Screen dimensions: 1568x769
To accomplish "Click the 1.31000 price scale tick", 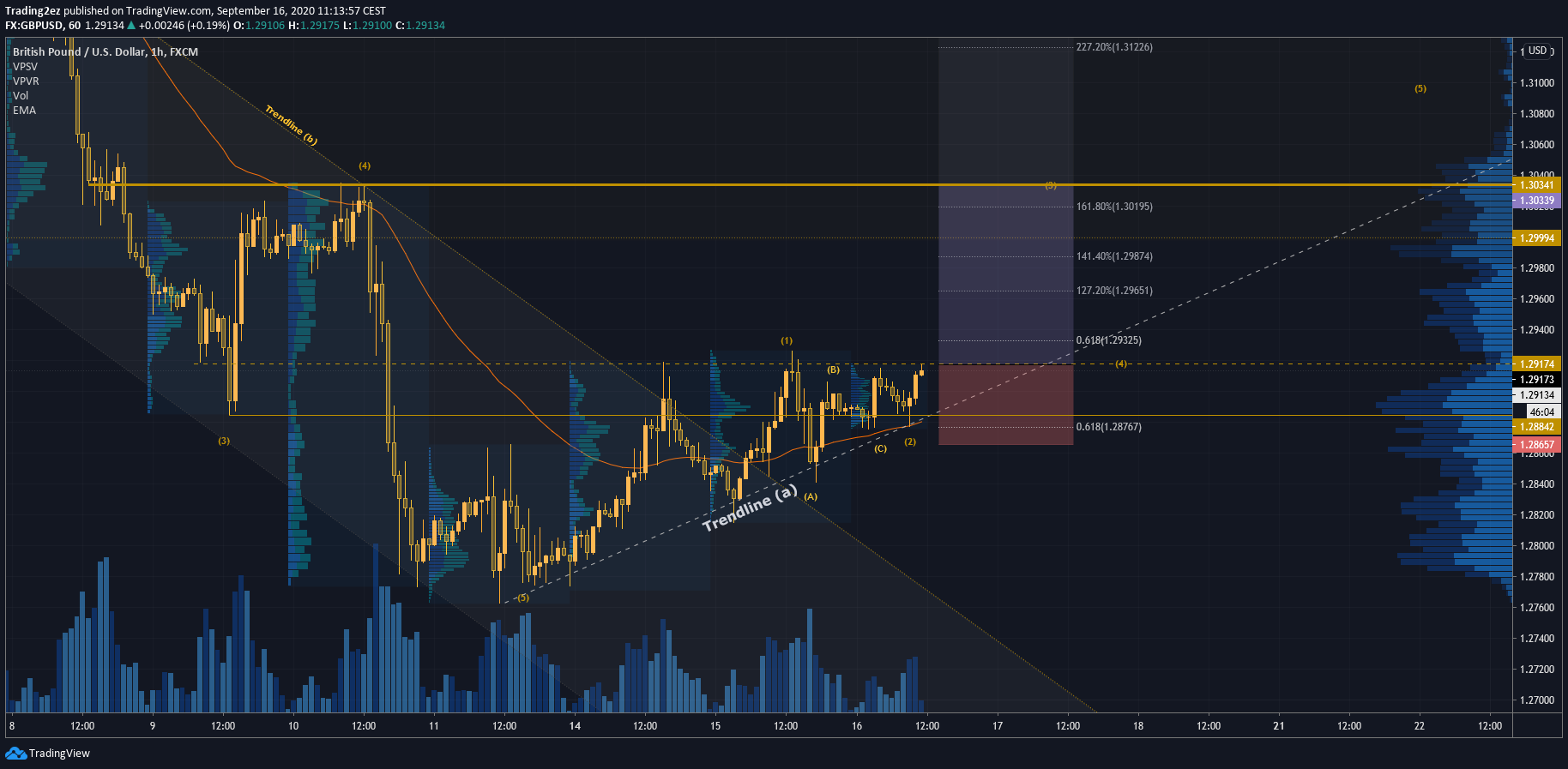I will (1536, 83).
